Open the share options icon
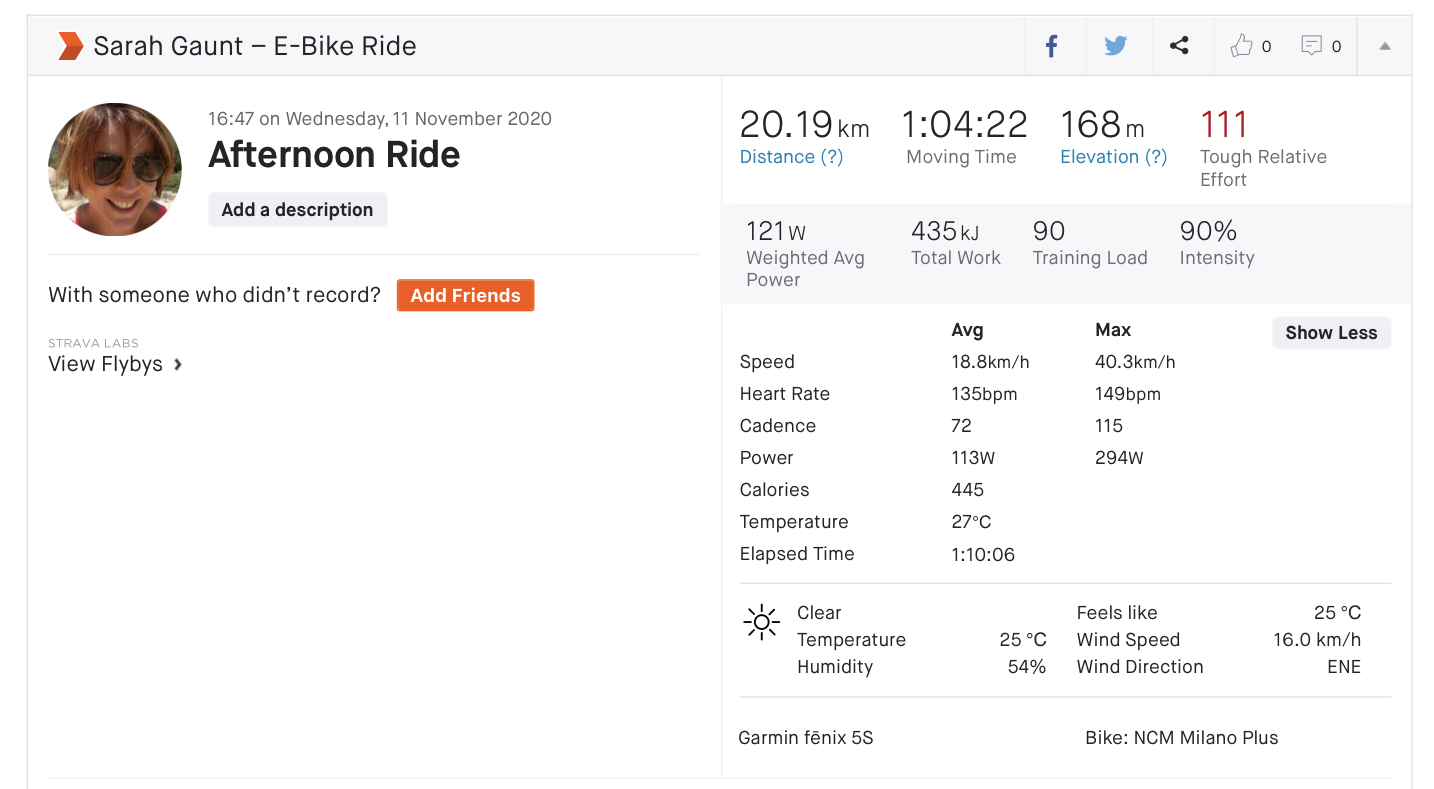 coord(1179,46)
